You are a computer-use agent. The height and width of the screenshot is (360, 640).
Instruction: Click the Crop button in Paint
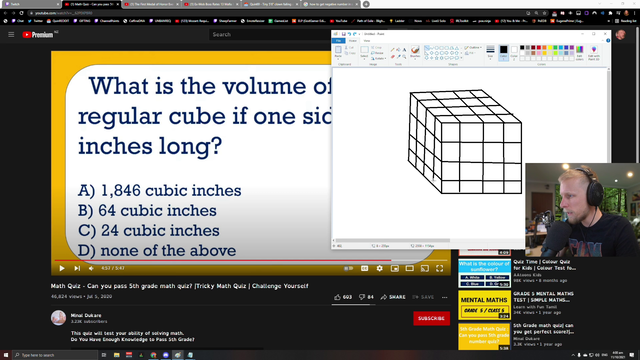point(376,47)
